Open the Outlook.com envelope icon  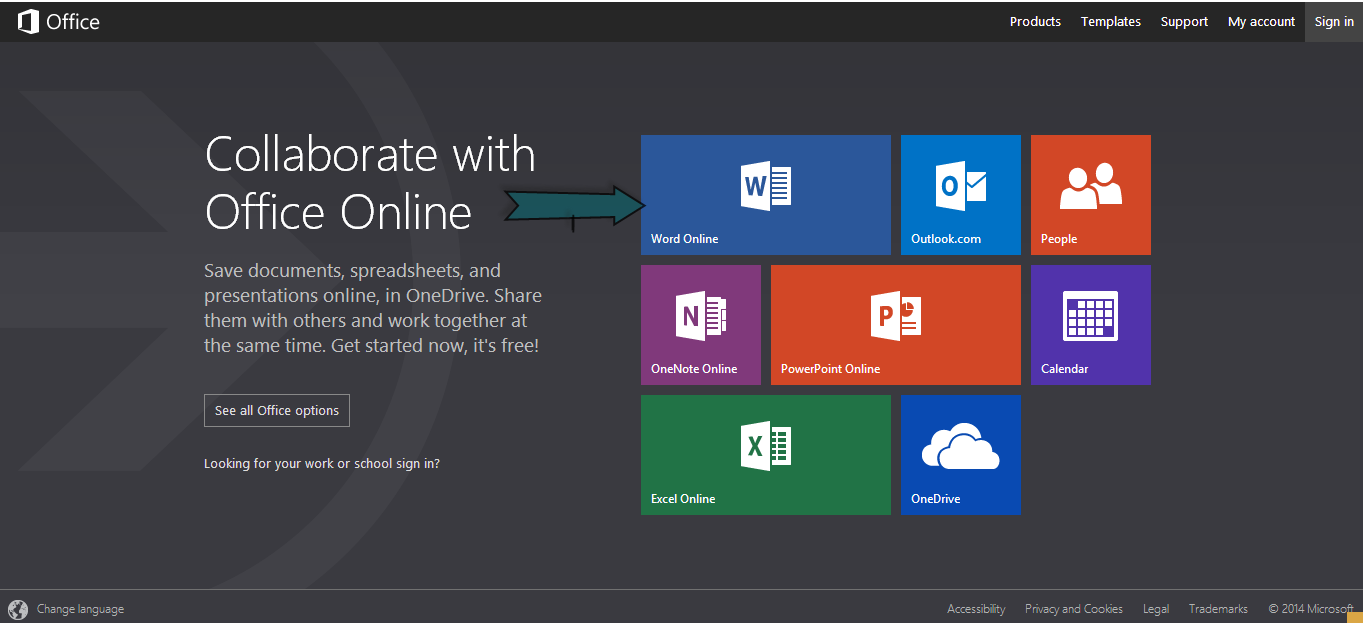961,186
